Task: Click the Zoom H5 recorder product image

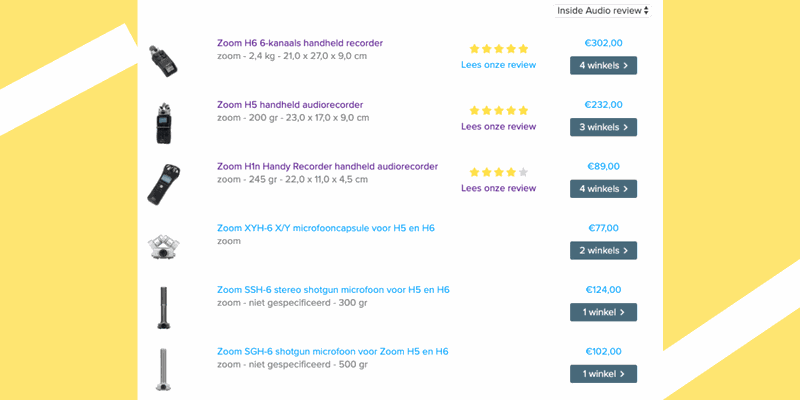Action: pos(163,123)
